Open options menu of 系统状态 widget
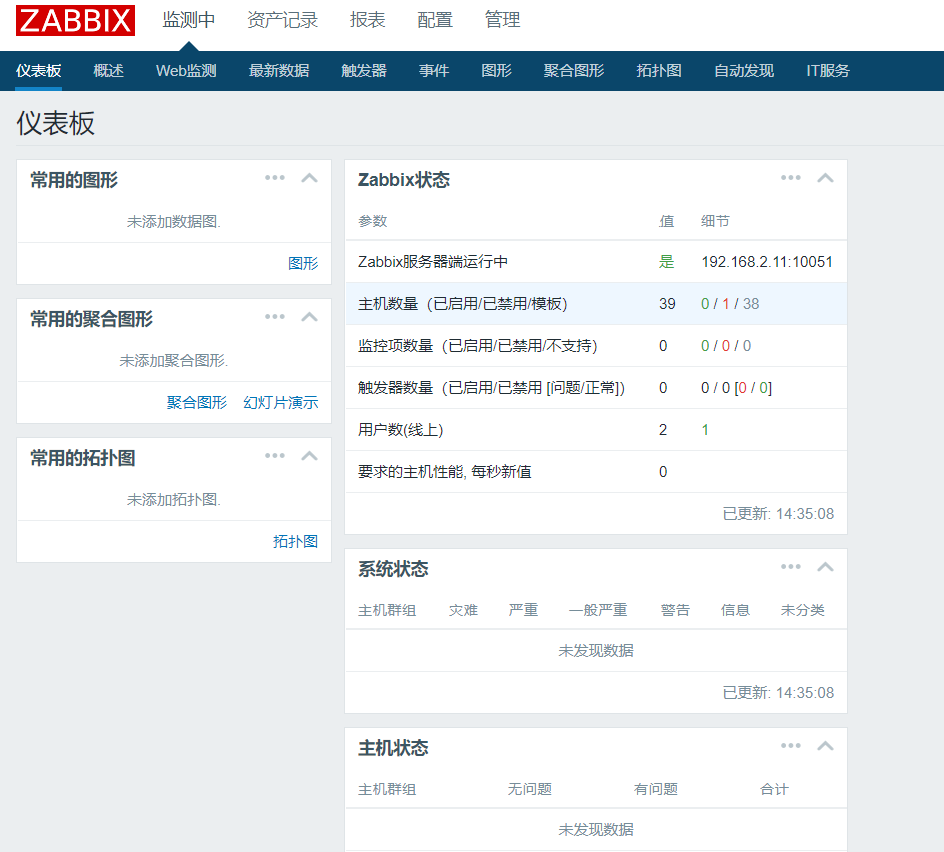The height and width of the screenshot is (852, 944). [790, 567]
